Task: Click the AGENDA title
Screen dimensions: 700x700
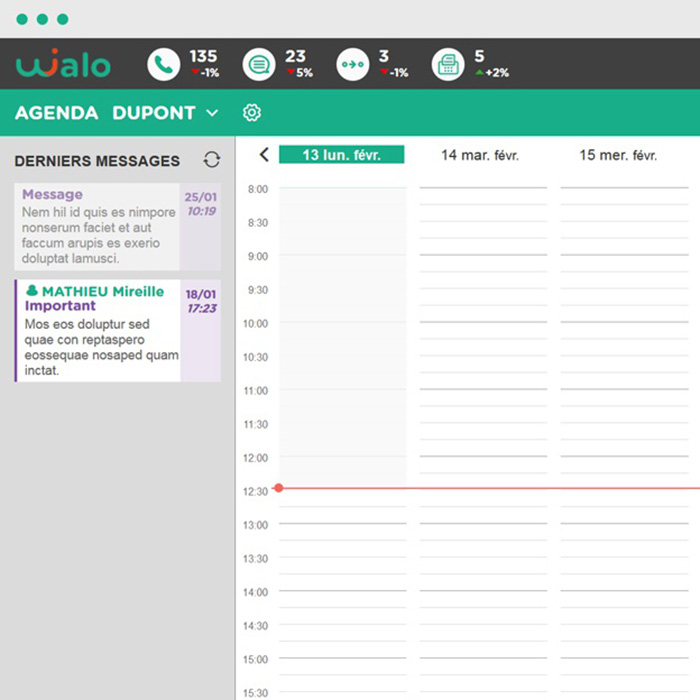Action: [57, 112]
